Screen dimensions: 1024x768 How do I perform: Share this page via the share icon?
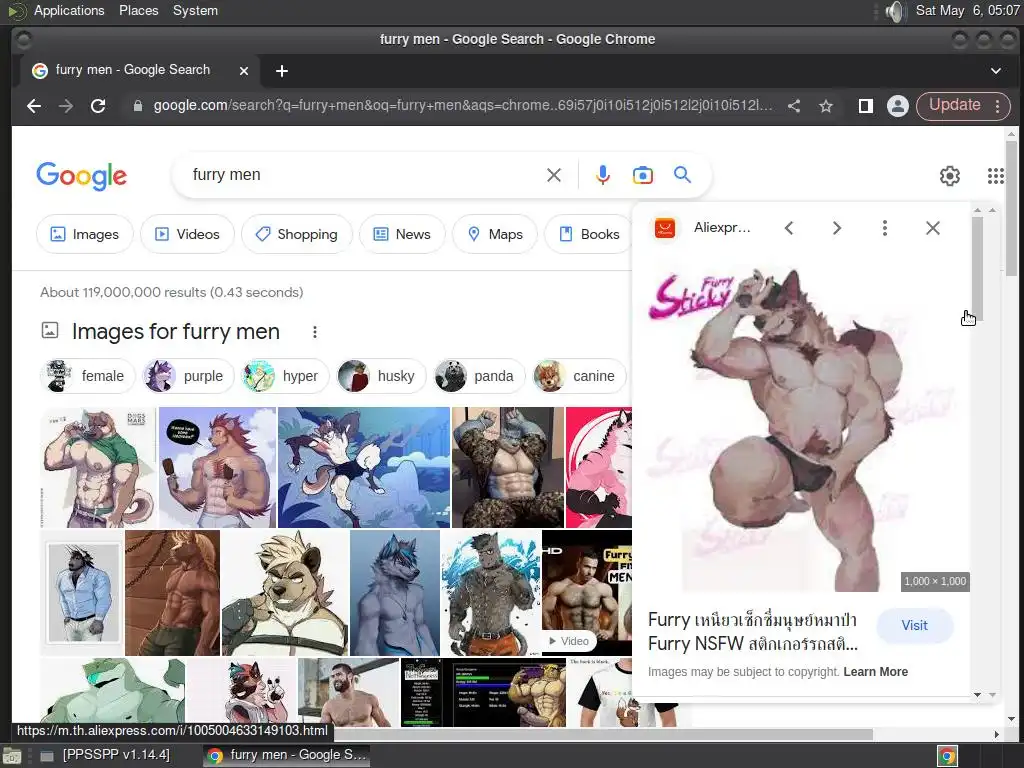click(x=794, y=106)
